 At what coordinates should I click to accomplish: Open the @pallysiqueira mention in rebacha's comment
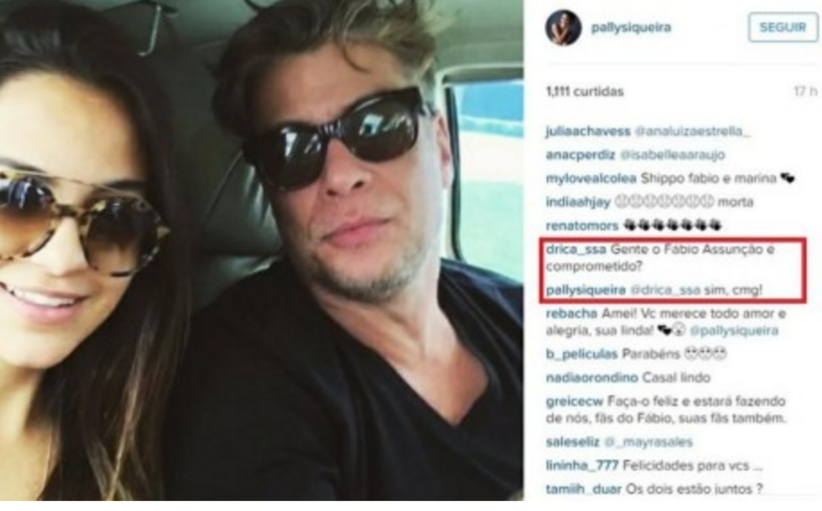[x=734, y=331]
